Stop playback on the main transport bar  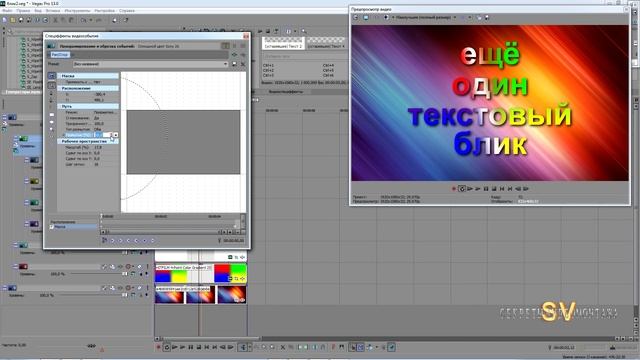click(x=199, y=347)
